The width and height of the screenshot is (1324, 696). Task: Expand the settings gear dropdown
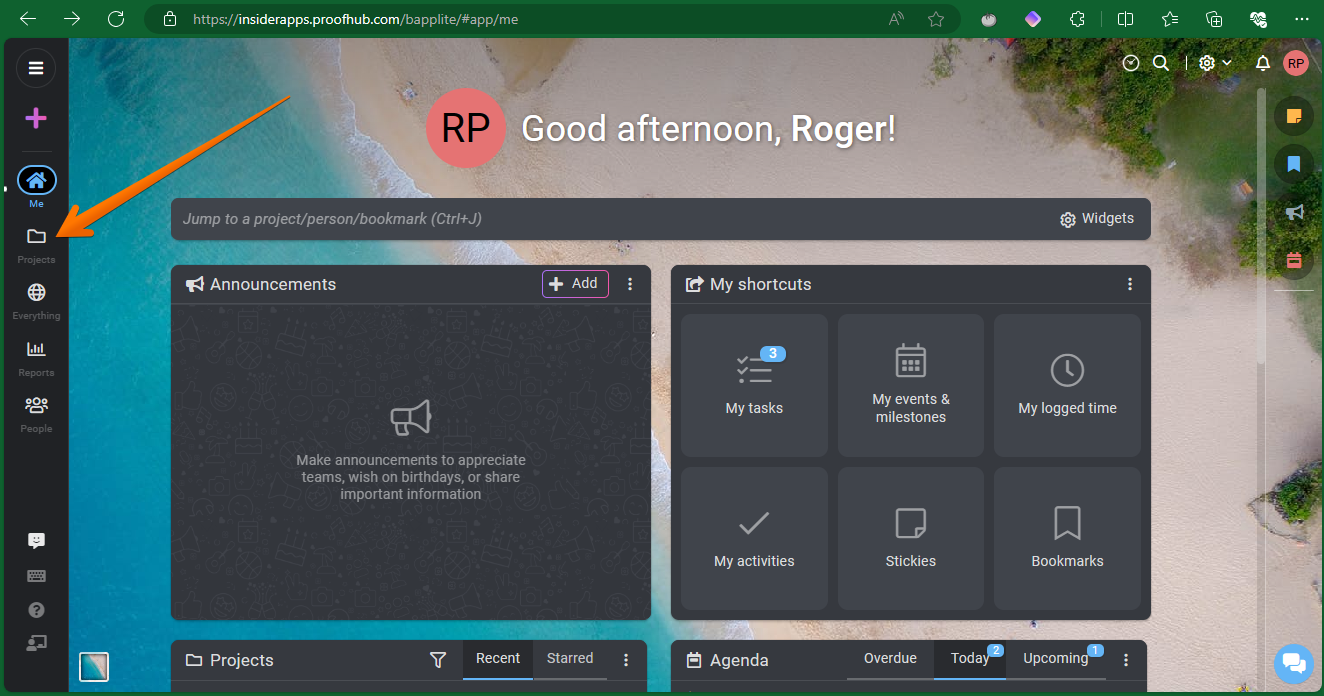click(1215, 63)
